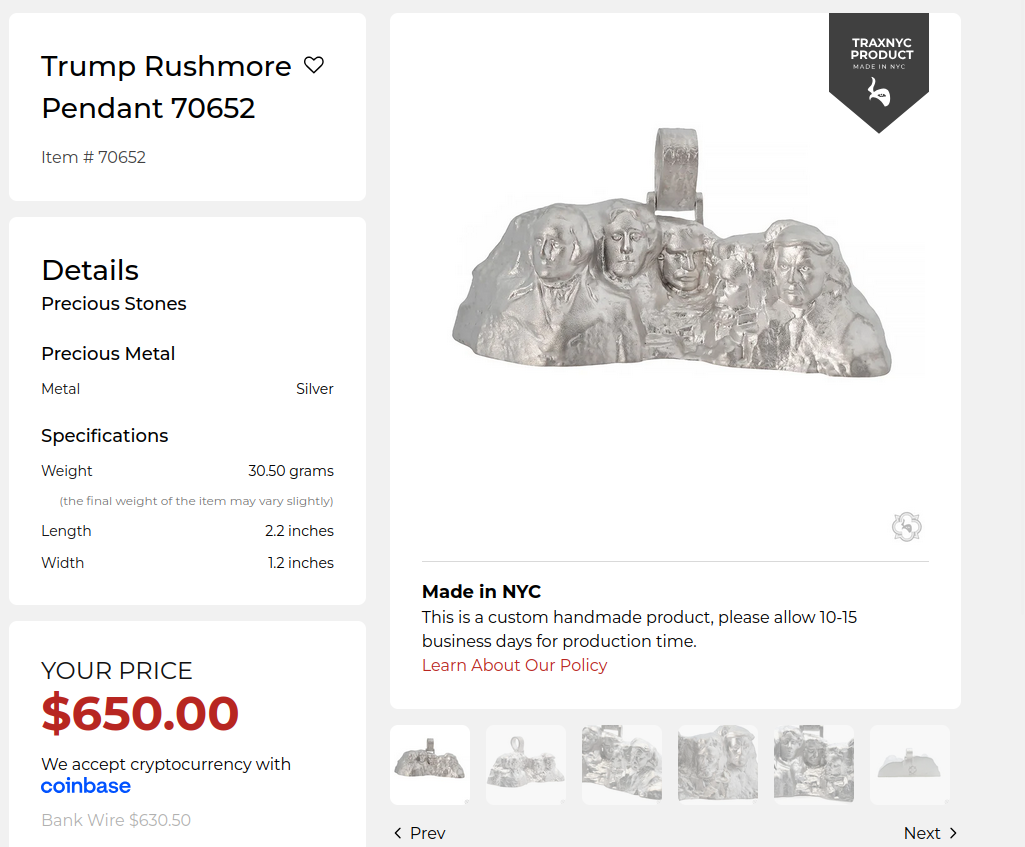Click the left chevron beside Prev

[398, 833]
